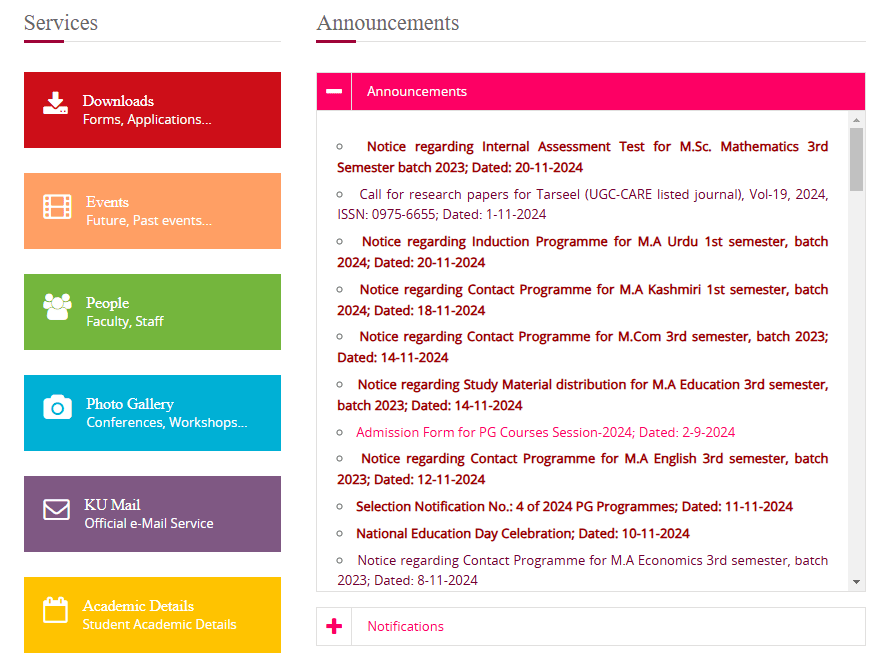Click the People group icon
This screenshot has width=890, height=667.
click(x=58, y=307)
